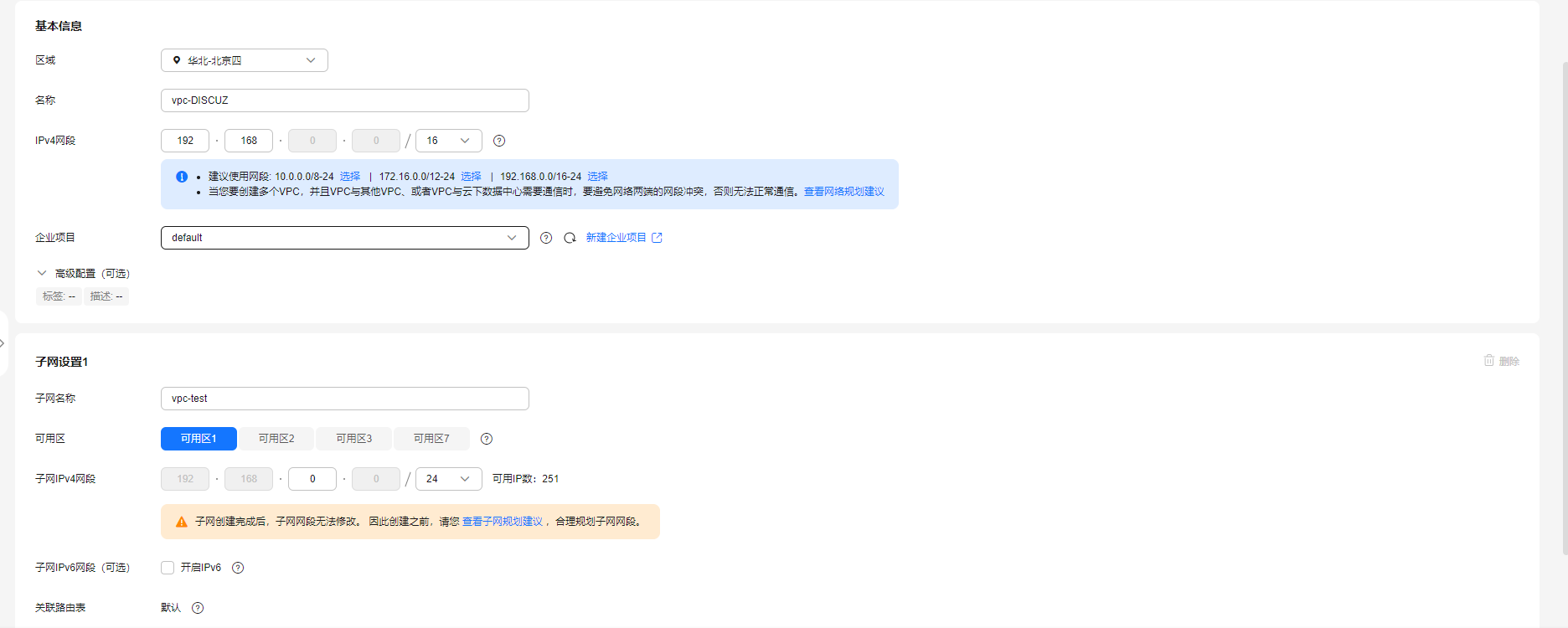
Task: Click the availability zone help icon
Action: tap(487, 439)
